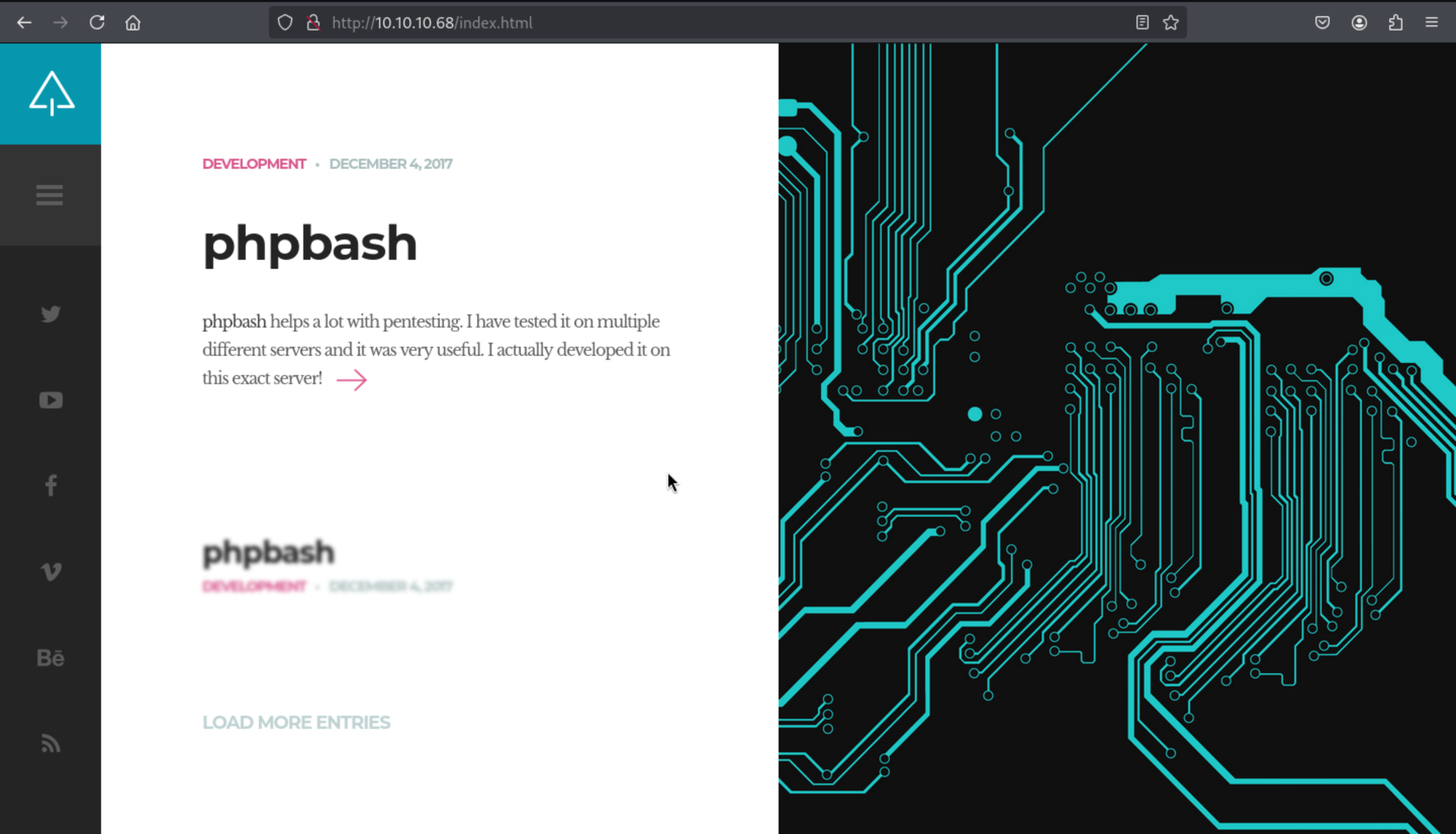Click the Behance sidebar icon
The image size is (1456, 834).
click(51, 658)
